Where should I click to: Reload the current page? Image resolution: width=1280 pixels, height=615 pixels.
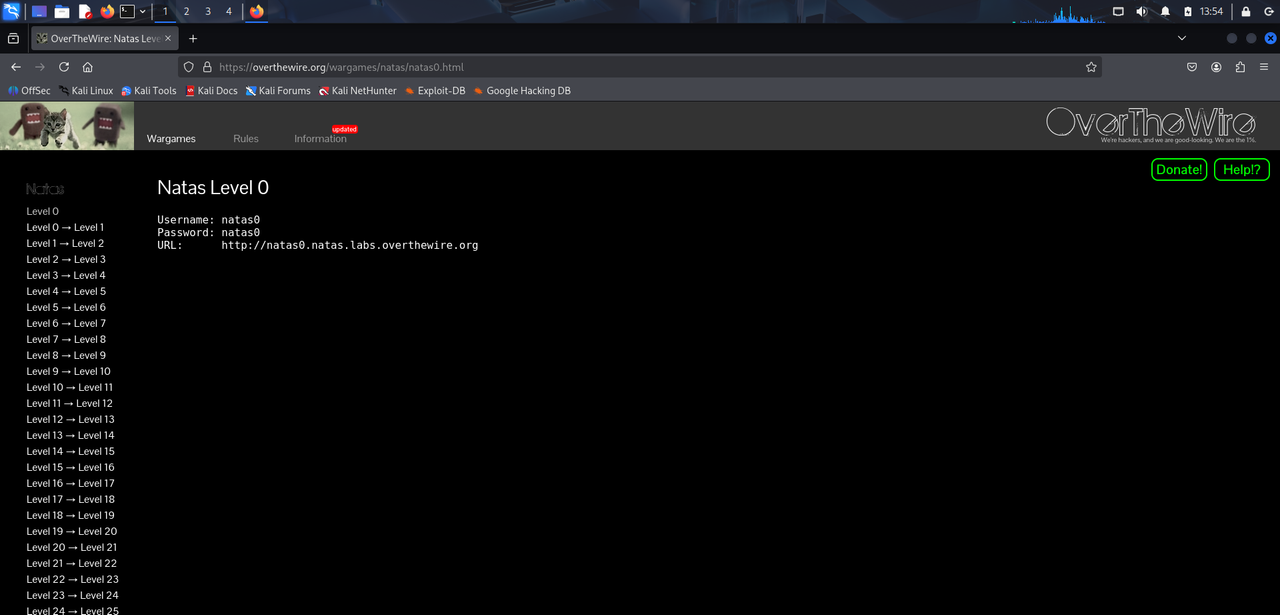(64, 67)
